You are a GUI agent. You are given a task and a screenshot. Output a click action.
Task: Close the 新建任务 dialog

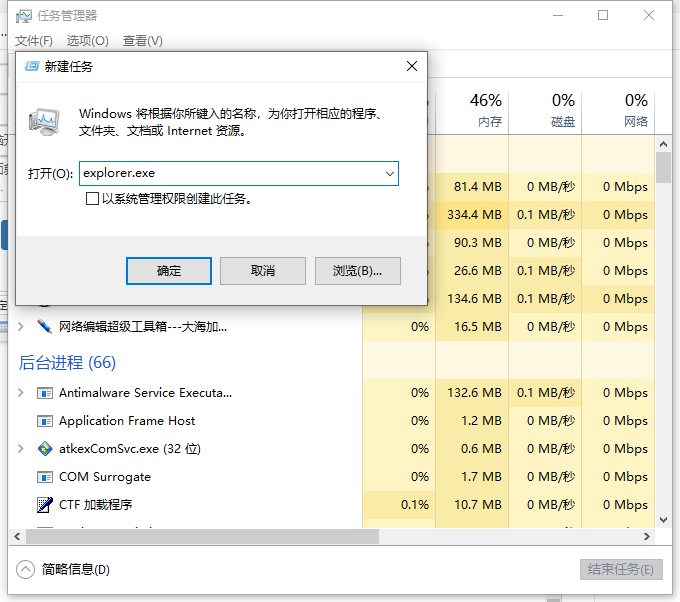point(412,66)
